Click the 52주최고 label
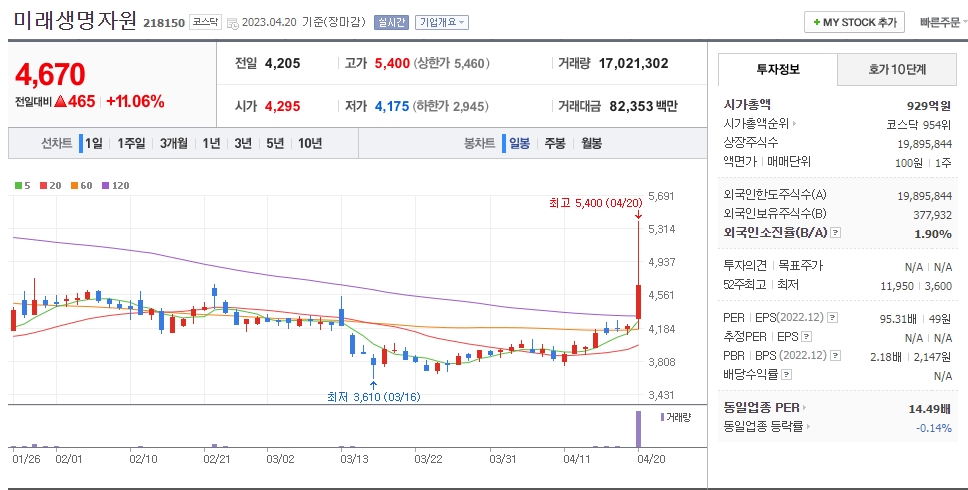The image size is (968, 490). coord(745,285)
